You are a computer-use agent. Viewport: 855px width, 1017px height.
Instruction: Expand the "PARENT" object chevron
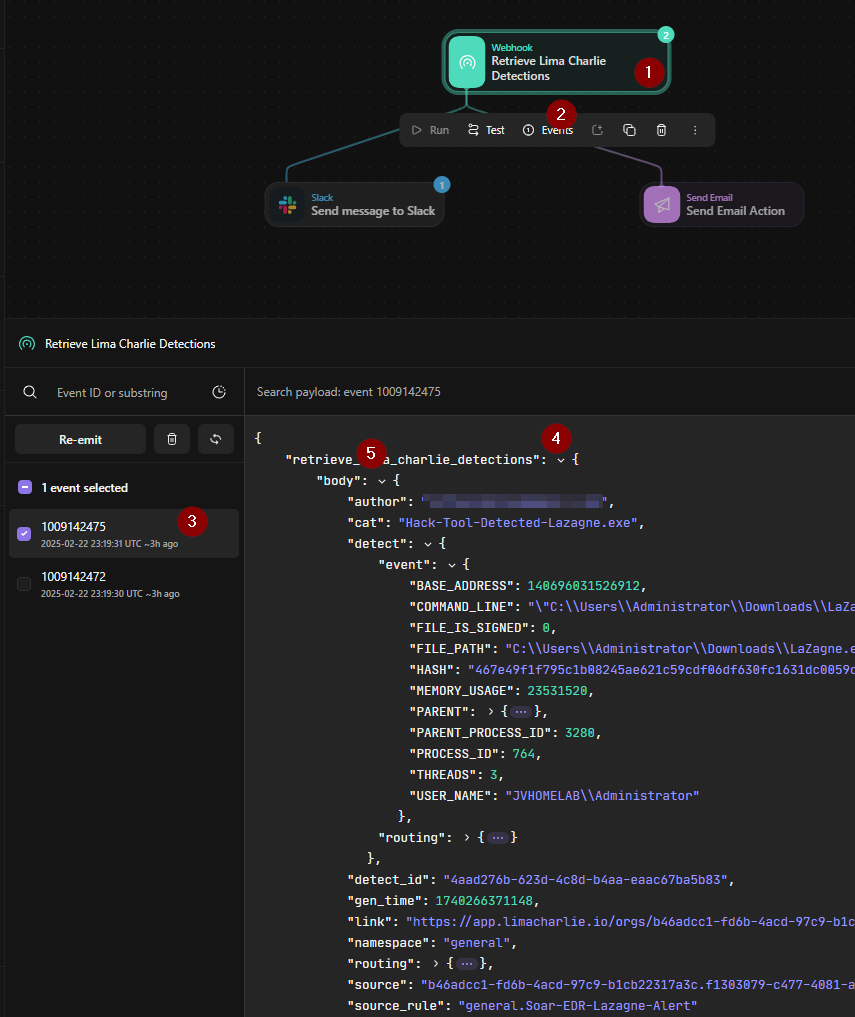pyautogui.click(x=490, y=712)
